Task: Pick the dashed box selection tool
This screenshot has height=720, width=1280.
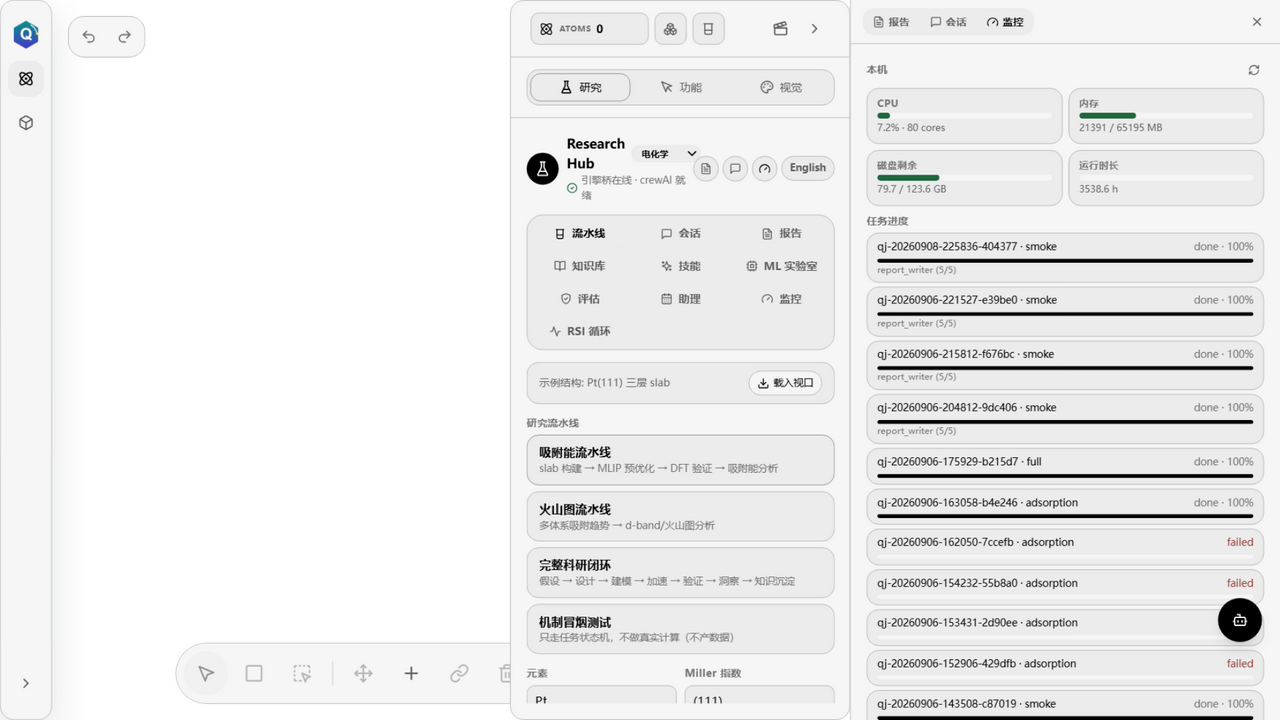Action: 302,674
